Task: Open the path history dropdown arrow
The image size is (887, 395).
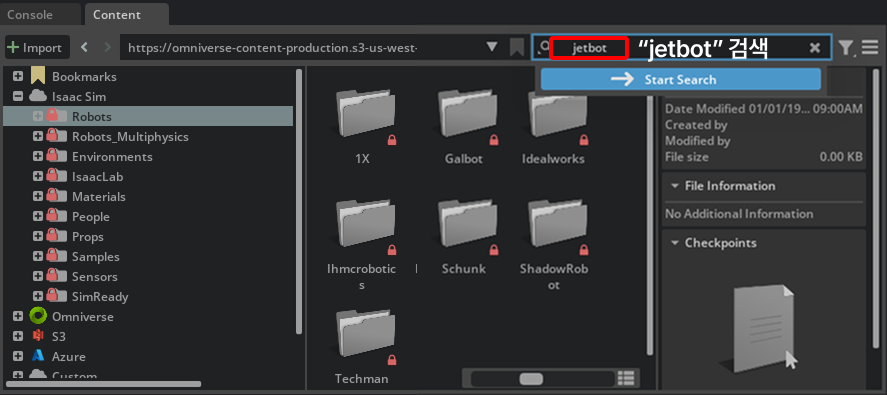Action: 492,47
